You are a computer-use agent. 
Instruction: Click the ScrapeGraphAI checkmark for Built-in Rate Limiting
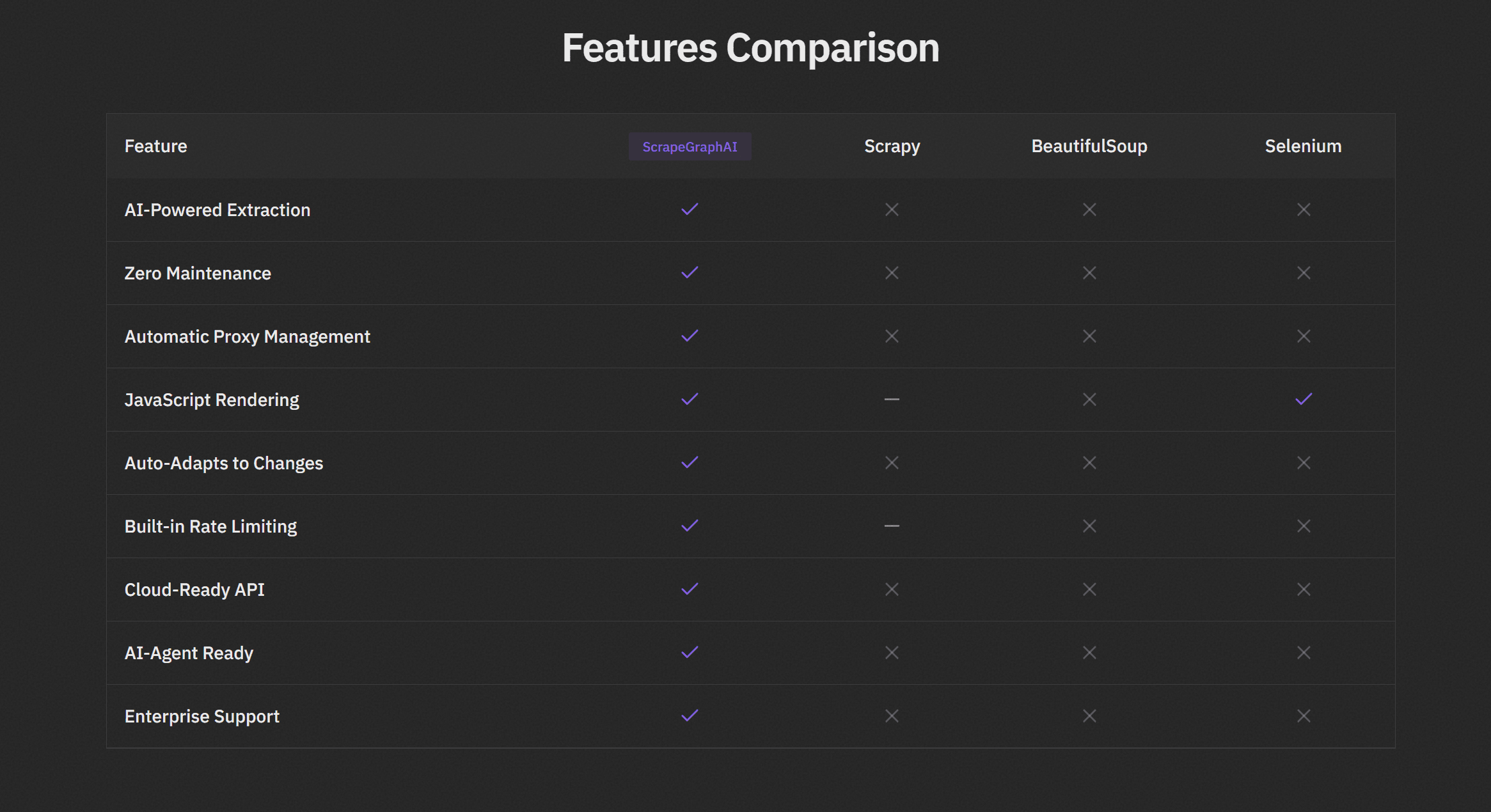click(x=690, y=526)
